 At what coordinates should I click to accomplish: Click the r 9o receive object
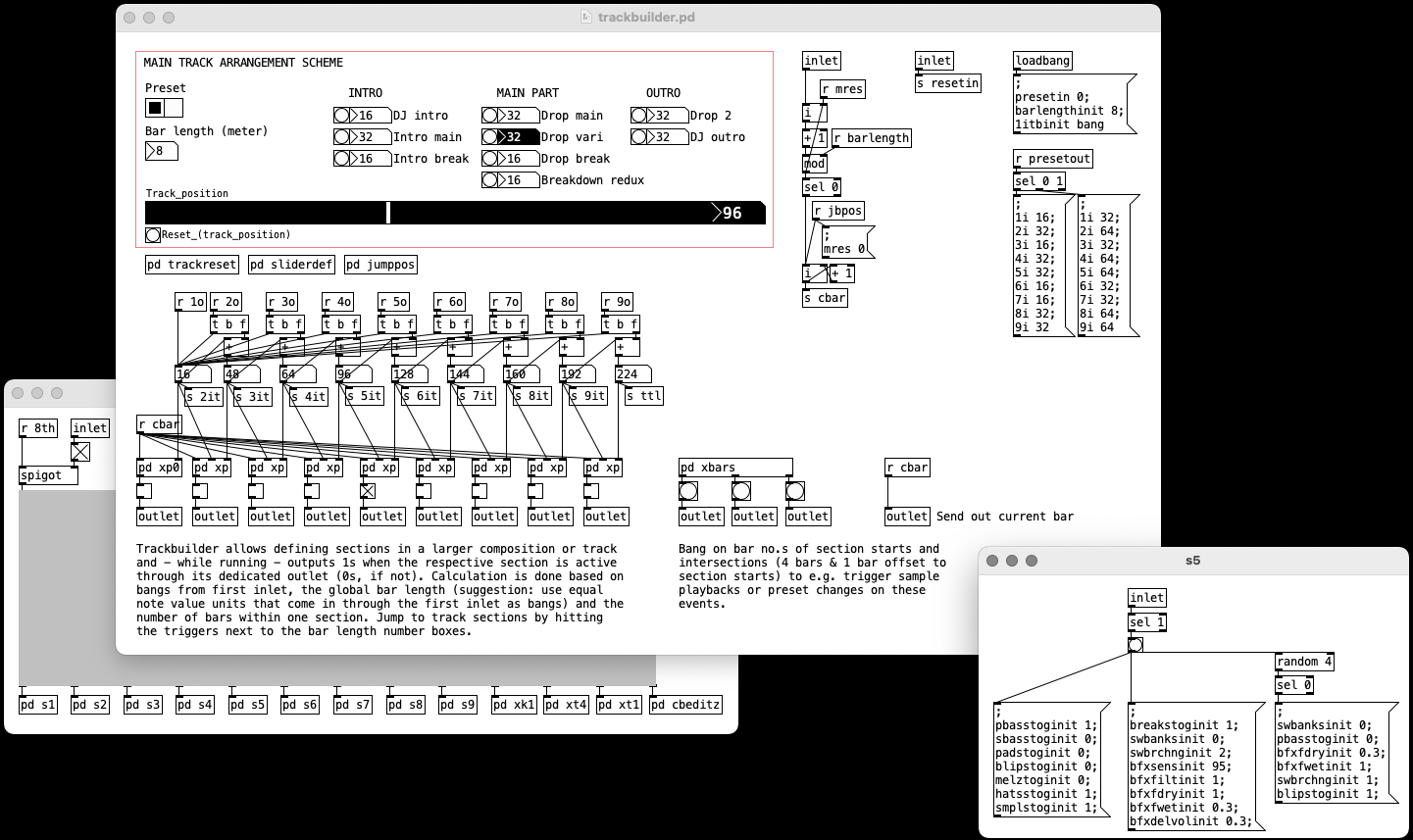618,302
